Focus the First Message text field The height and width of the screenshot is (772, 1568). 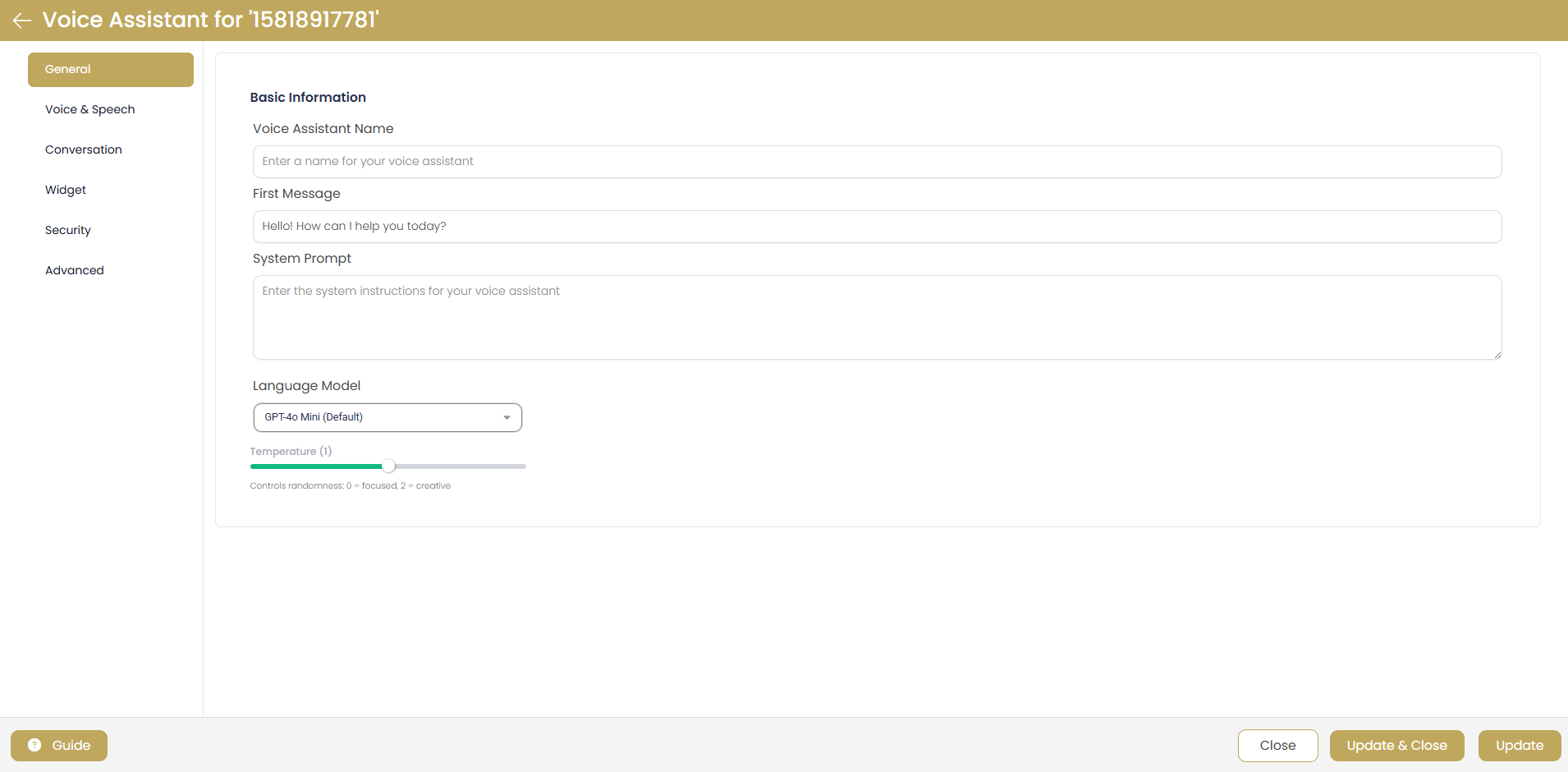point(877,226)
